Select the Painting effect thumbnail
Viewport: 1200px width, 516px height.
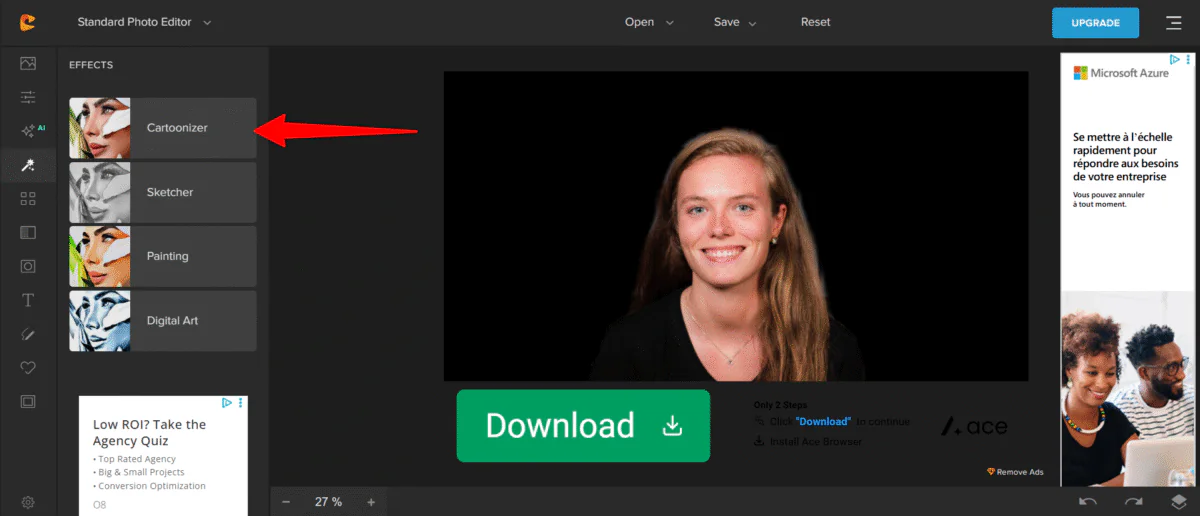[100, 256]
